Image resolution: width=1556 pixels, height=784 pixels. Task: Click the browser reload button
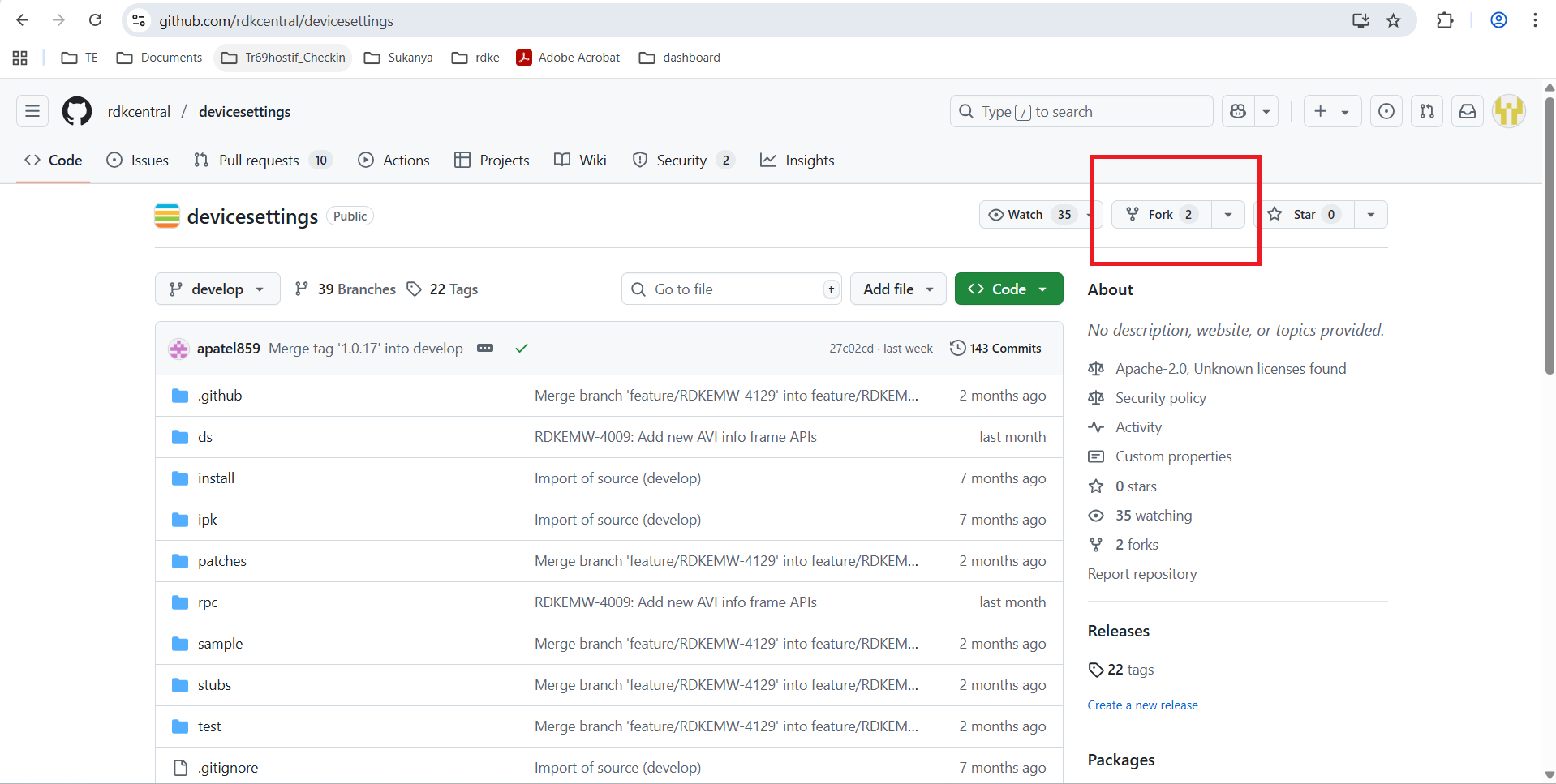coord(95,20)
